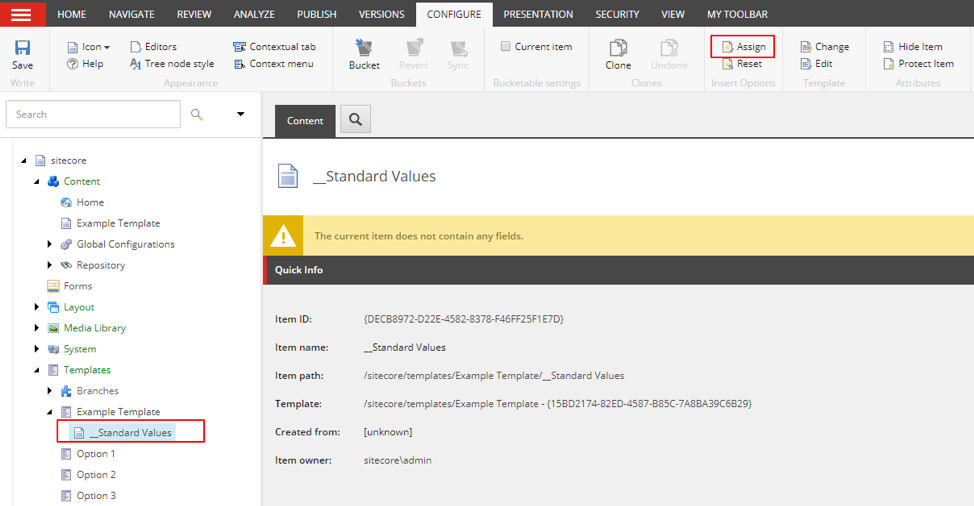974x506 pixels.
Task: Click Assign insert options icon
Action: (728, 47)
